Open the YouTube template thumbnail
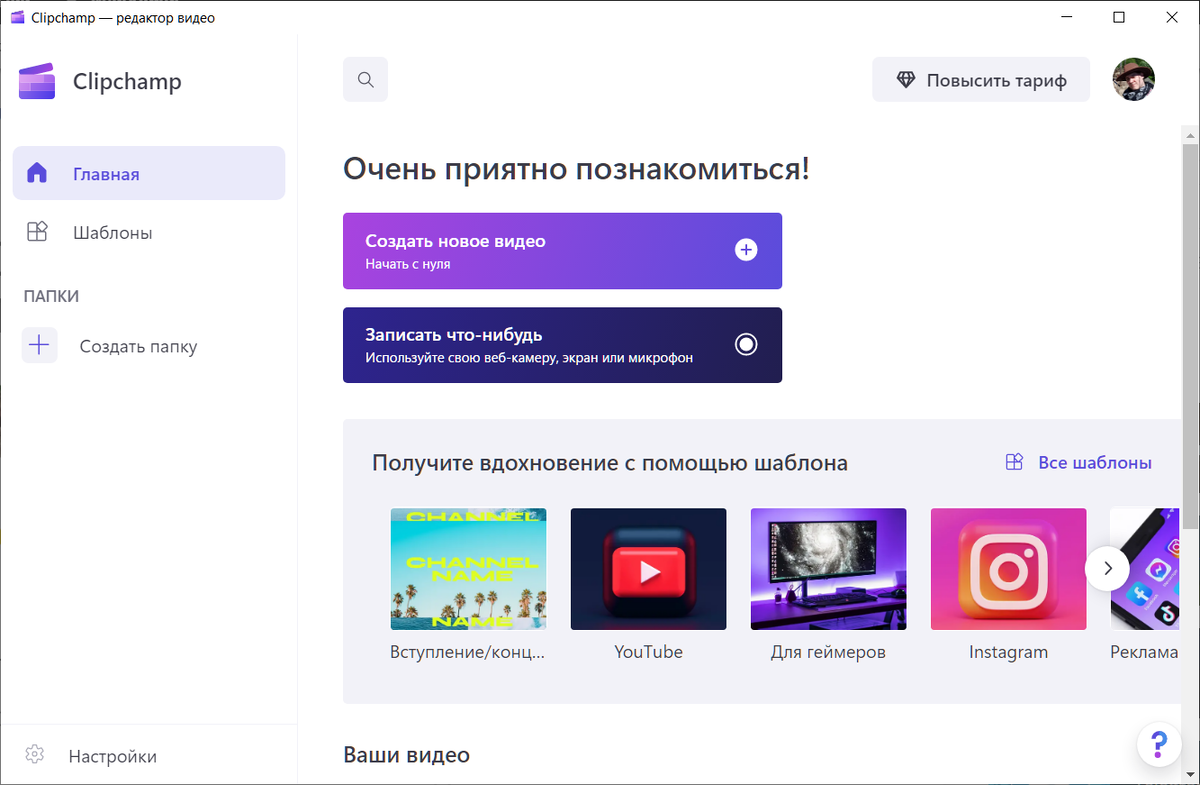This screenshot has width=1200, height=785. (x=648, y=568)
